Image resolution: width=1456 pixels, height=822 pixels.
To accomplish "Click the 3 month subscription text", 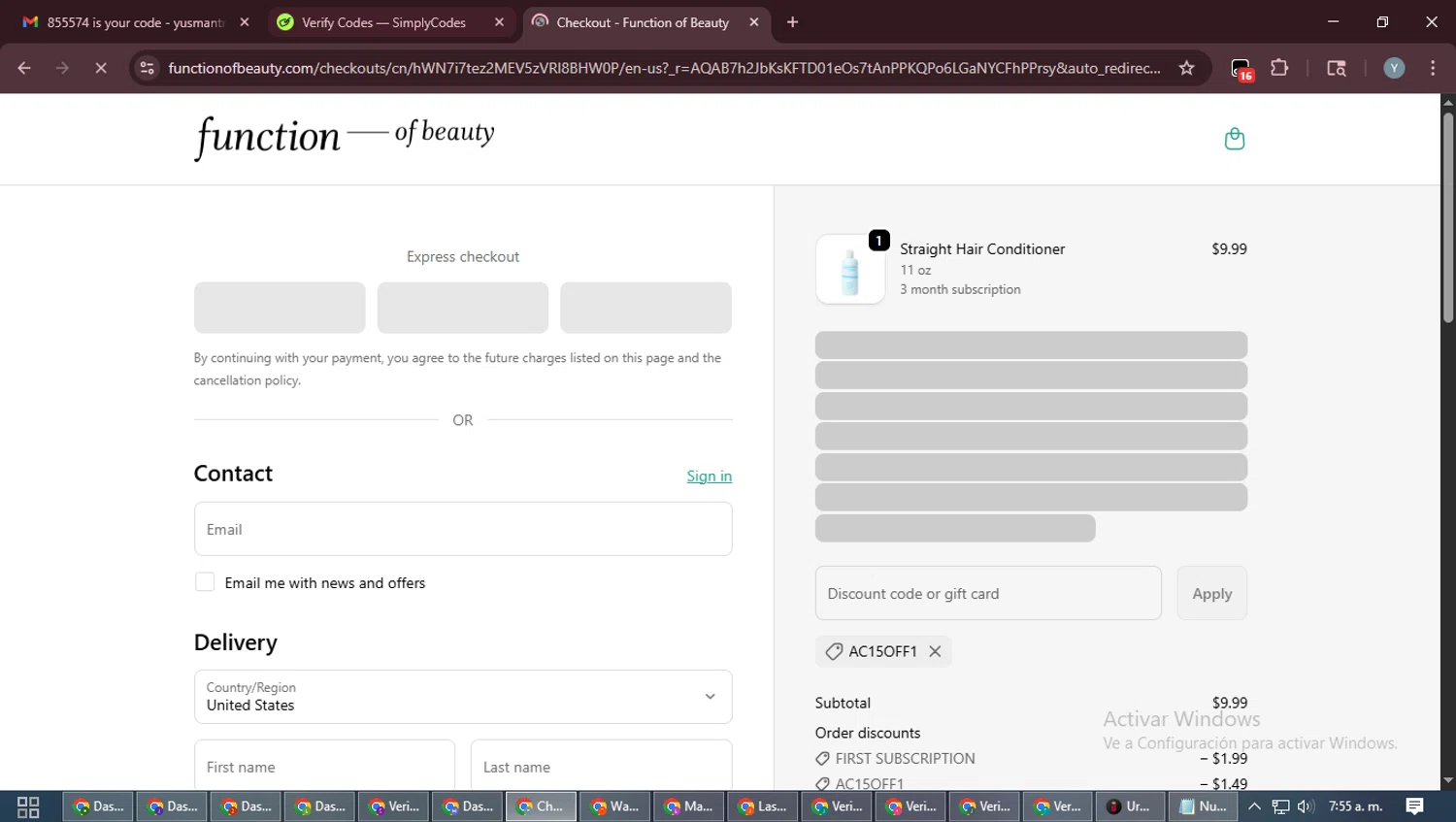I will click(960, 289).
